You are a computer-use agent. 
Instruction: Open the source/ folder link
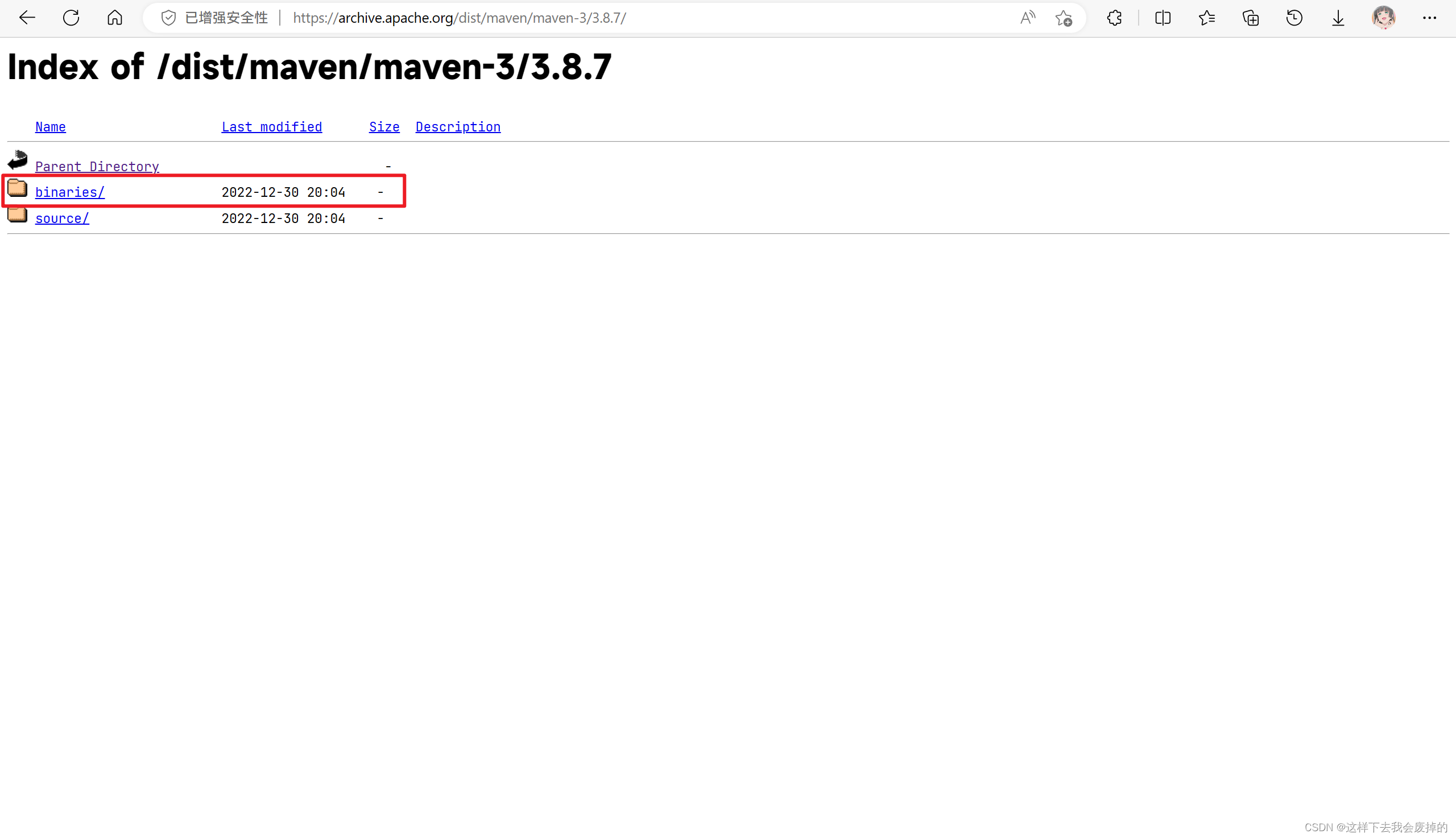click(x=62, y=218)
